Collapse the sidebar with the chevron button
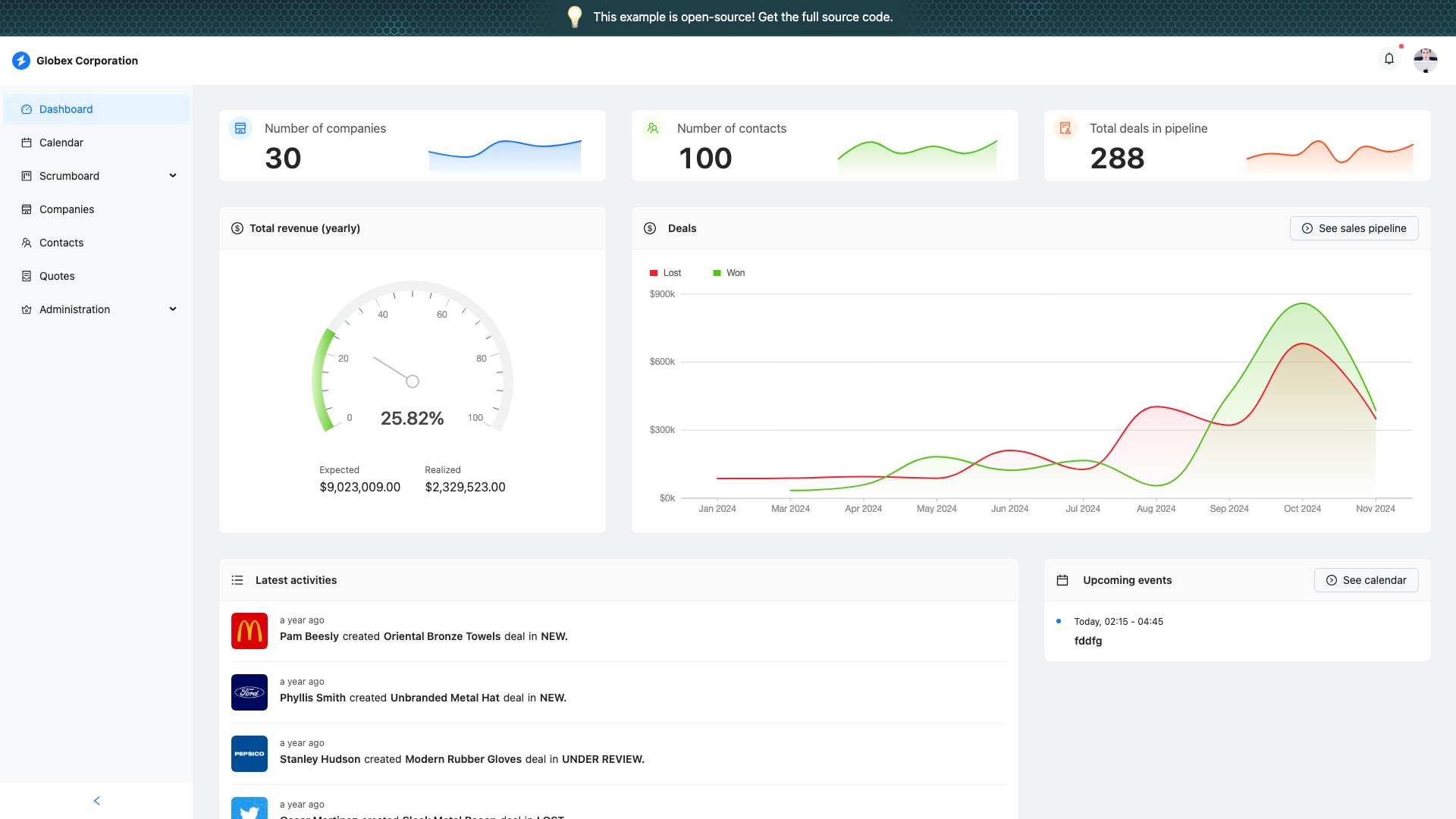 (x=96, y=800)
